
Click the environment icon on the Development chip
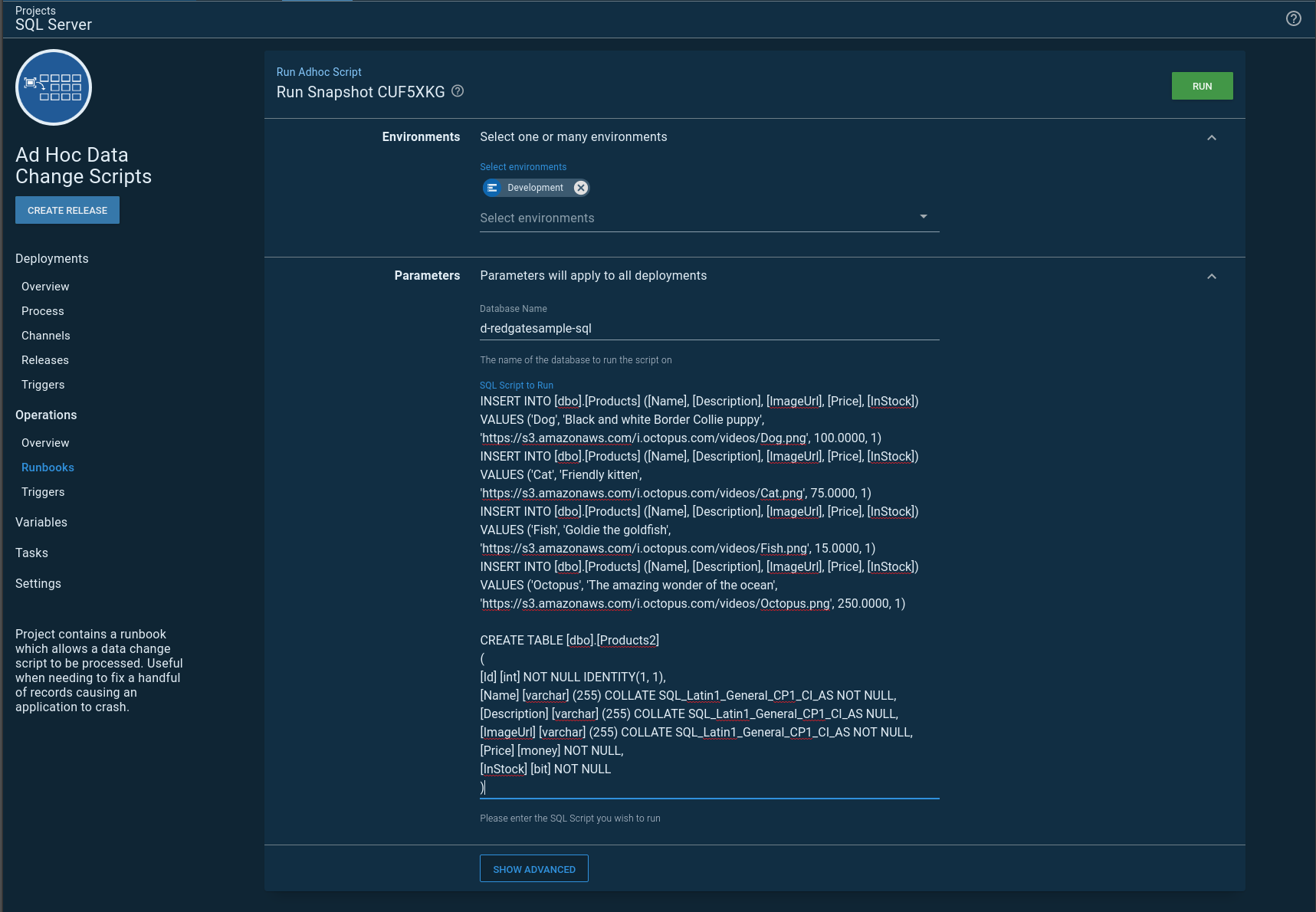pyautogui.click(x=491, y=187)
